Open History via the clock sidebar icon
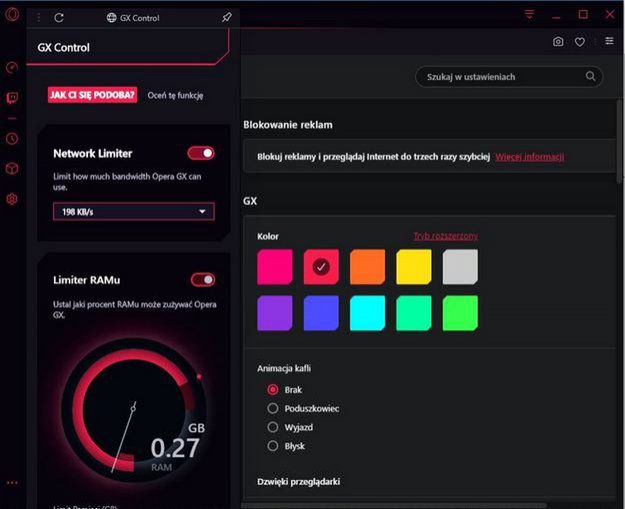625x509 pixels. click(12, 138)
